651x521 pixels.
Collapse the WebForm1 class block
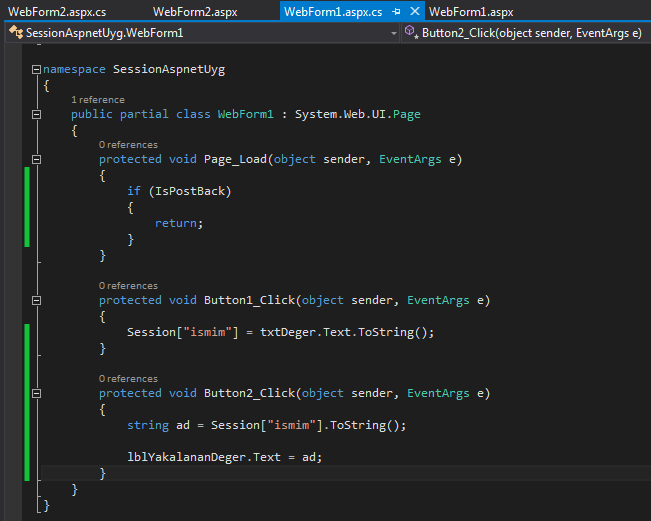coord(37,114)
